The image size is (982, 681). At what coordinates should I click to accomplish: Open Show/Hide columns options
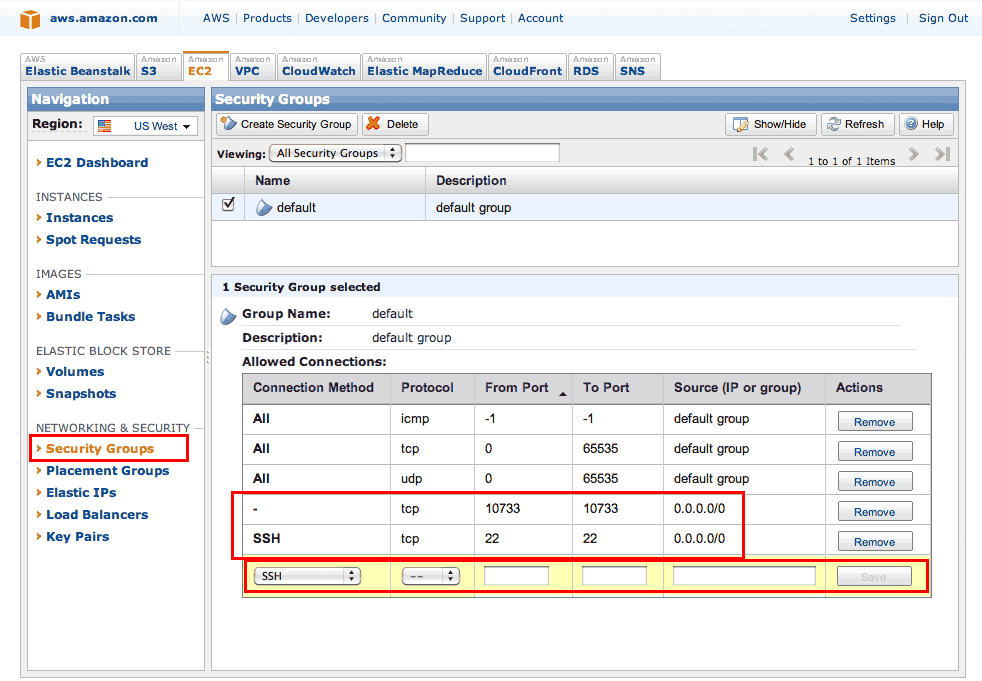pyautogui.click(x=771, y=124)
